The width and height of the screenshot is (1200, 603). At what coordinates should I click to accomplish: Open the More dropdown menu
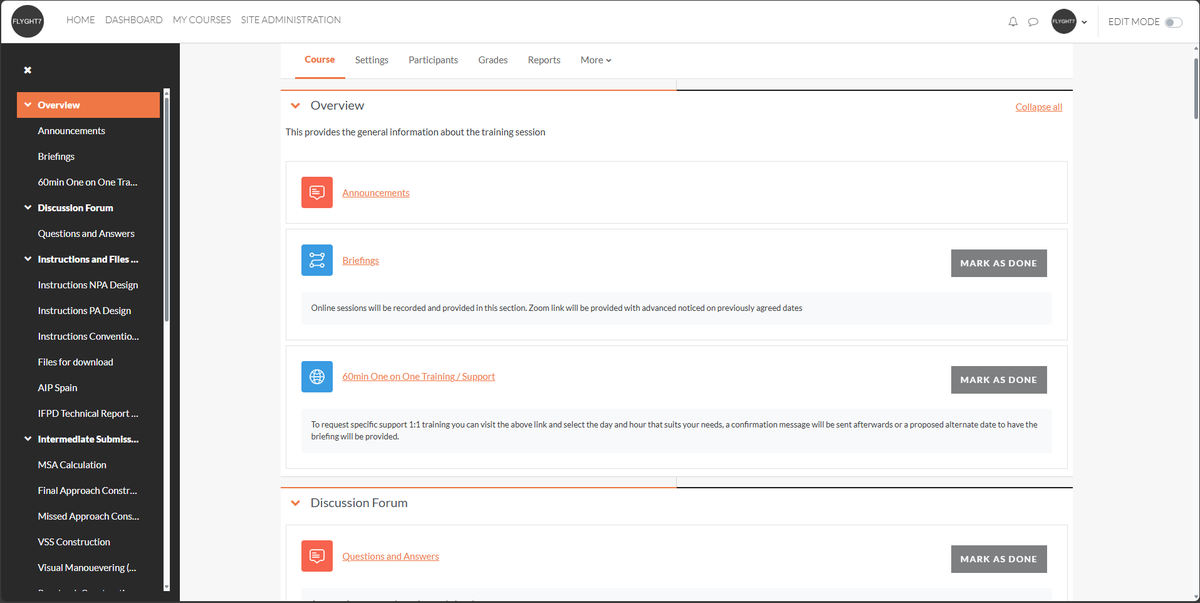[x=596, y=60]
